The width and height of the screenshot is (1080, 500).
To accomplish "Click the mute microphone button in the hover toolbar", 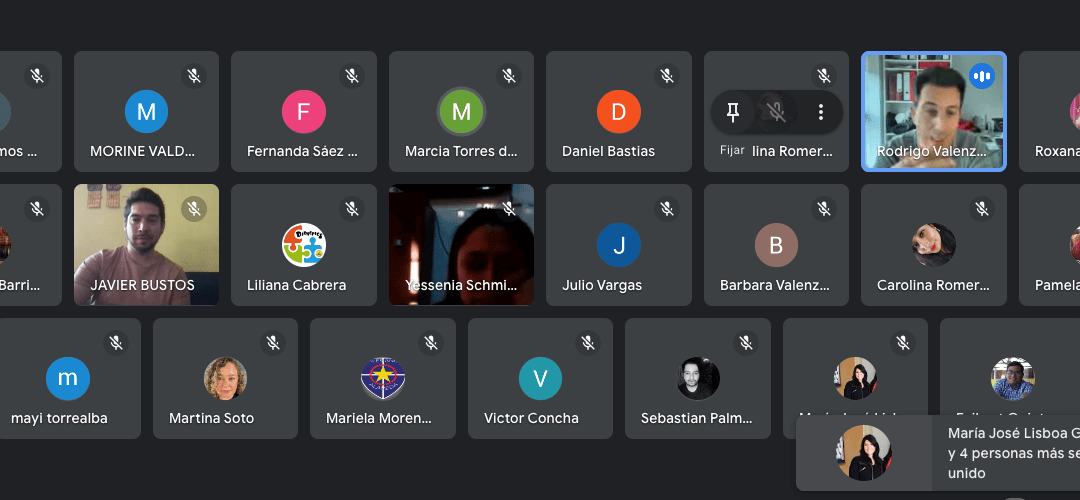I will (777, 112).
